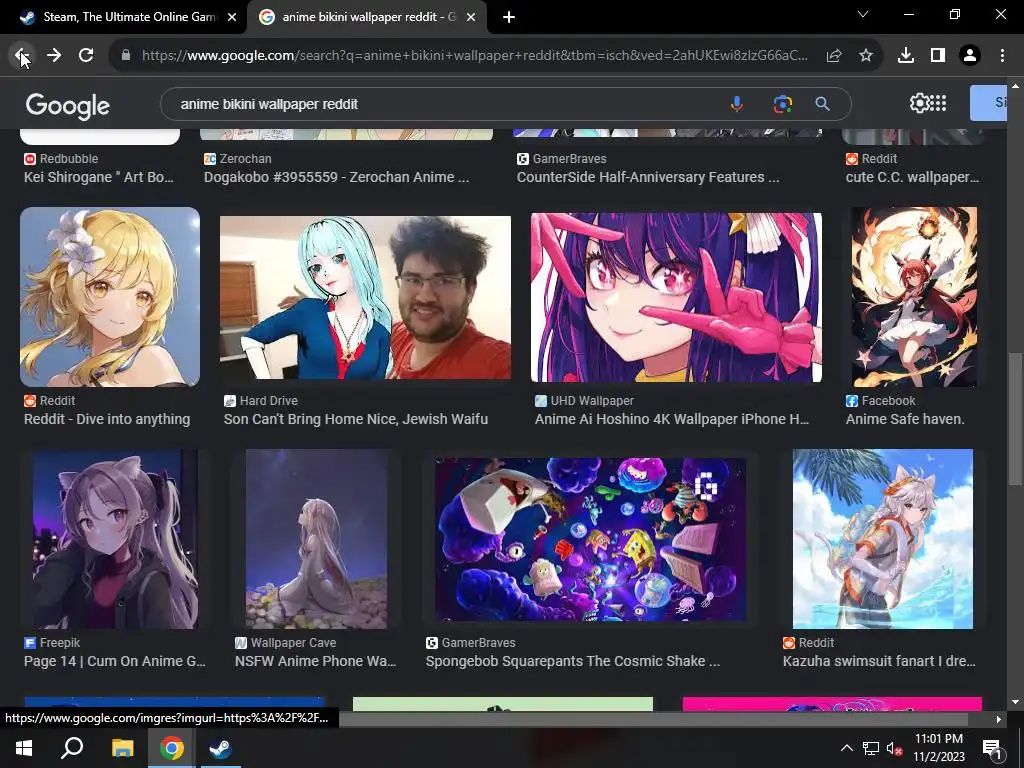Click the horizontal scrollbar right arrow
This screenshot has width=1024, height=768.
pos(999,719)
